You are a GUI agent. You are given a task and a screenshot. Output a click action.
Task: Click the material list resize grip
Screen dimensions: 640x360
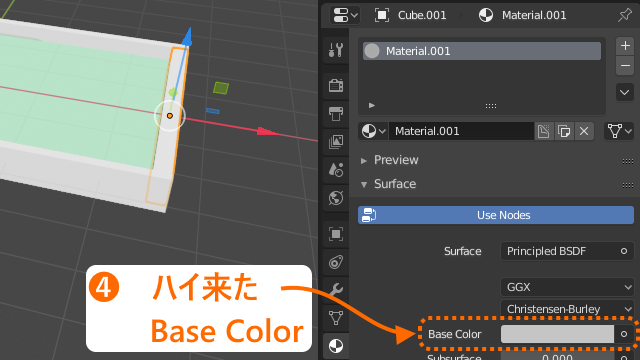(491, 106)
